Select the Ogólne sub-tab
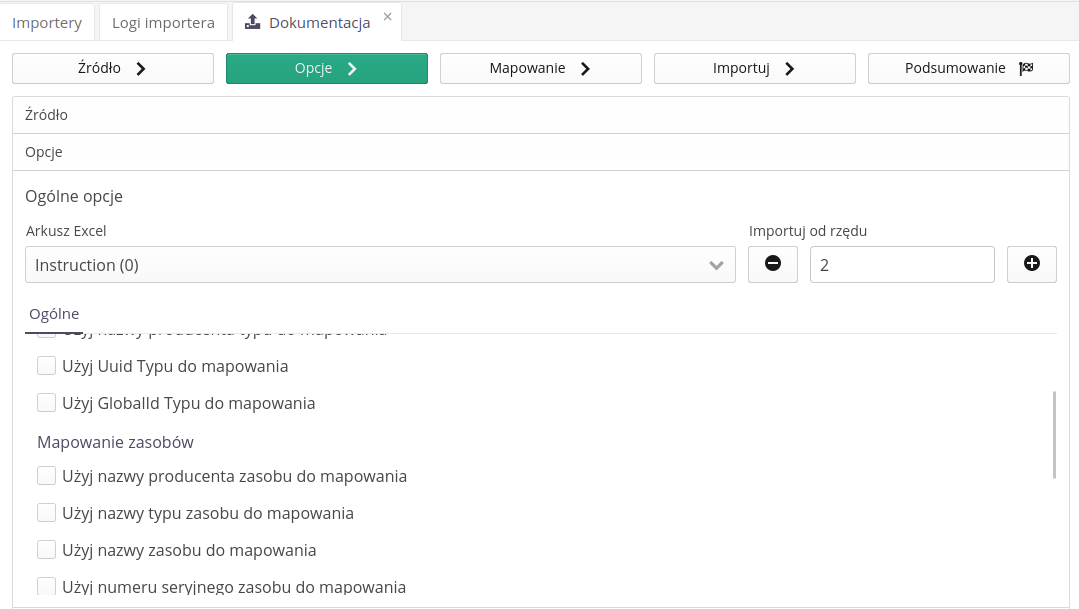This screenshot has width=1079, height=609. coord(54,314)
